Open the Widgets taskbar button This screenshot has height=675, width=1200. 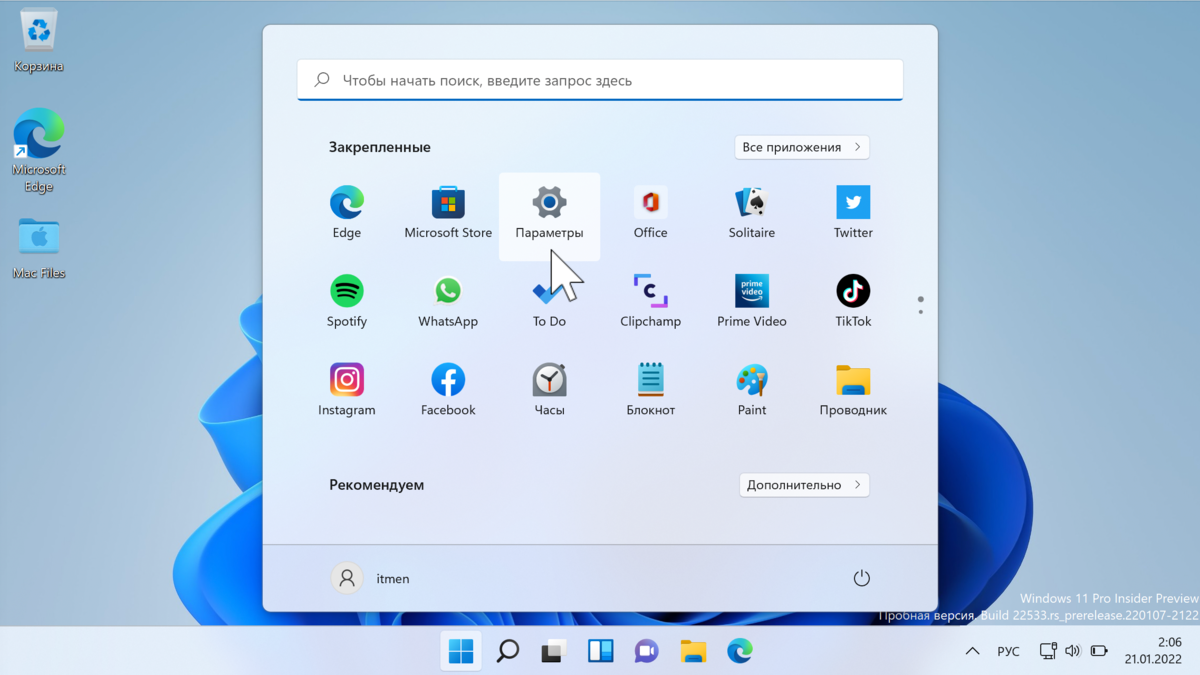[x=600, y=651]
